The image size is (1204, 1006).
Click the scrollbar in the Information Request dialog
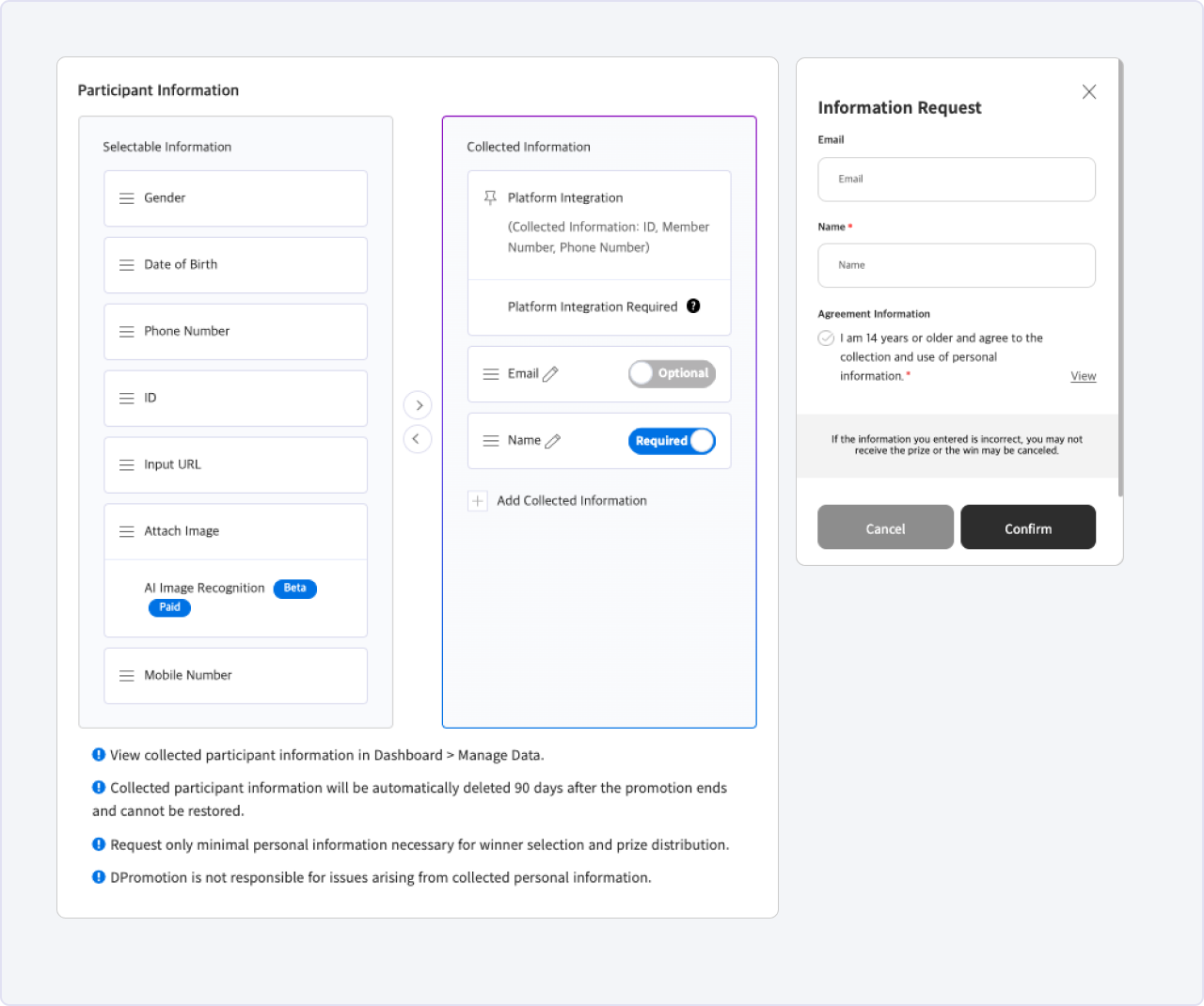coord(1119,282)
